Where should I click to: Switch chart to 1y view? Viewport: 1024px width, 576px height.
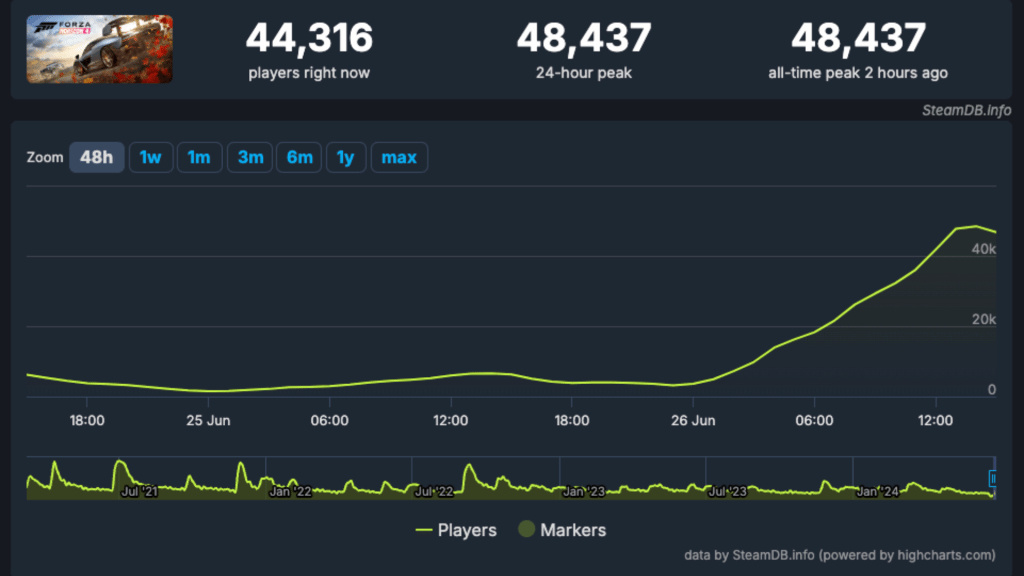click(345, 157)
